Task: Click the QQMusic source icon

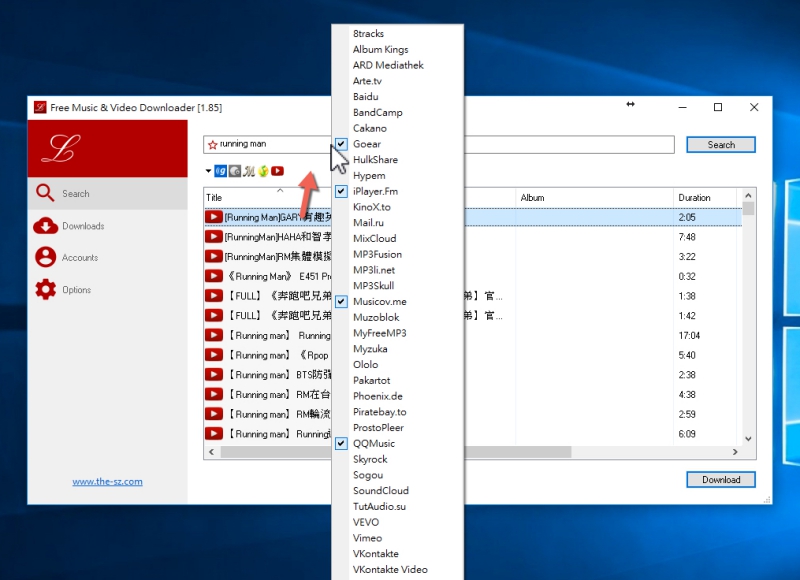Action: point(263,171)
